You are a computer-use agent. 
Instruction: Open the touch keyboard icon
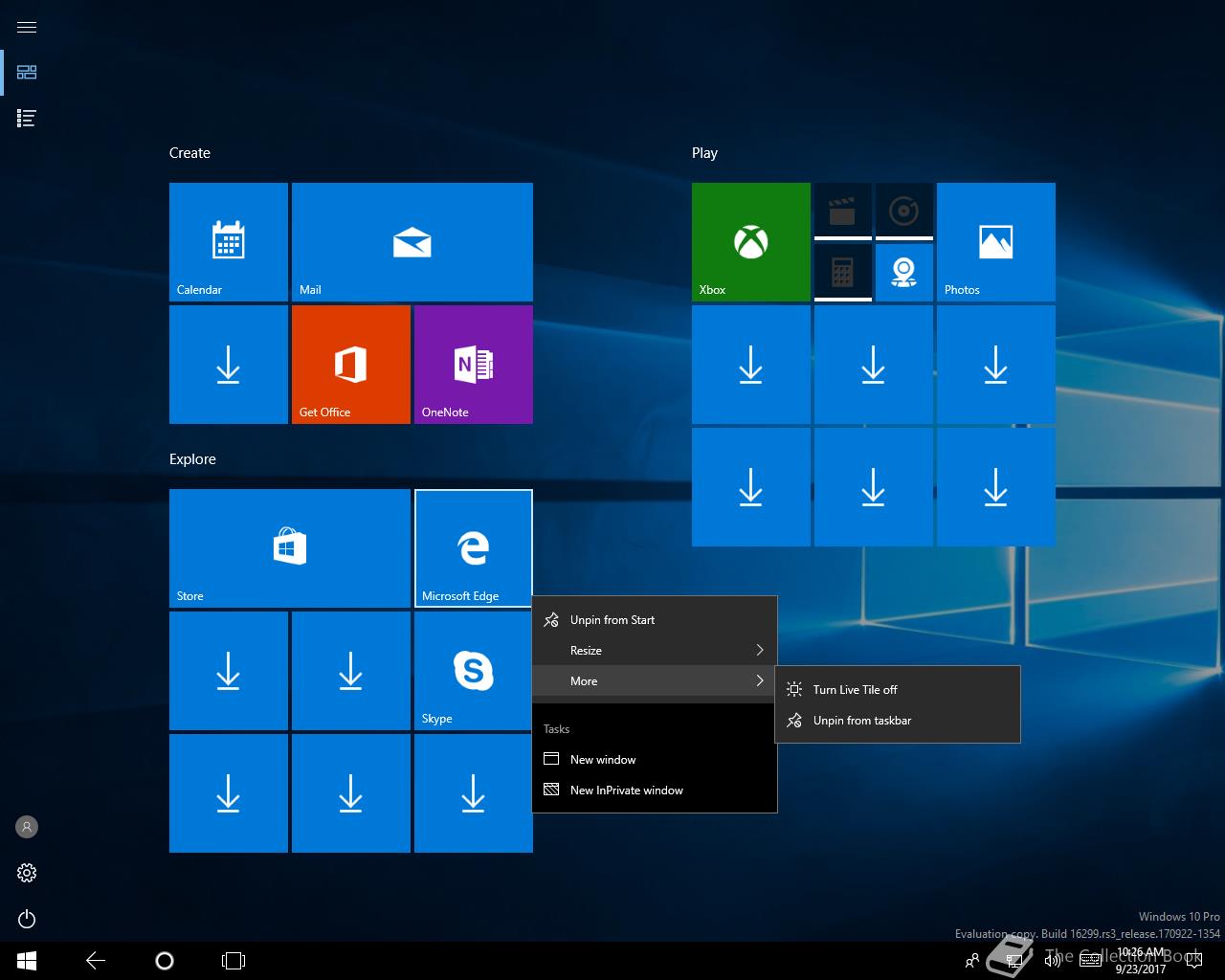coord(1090,961)
